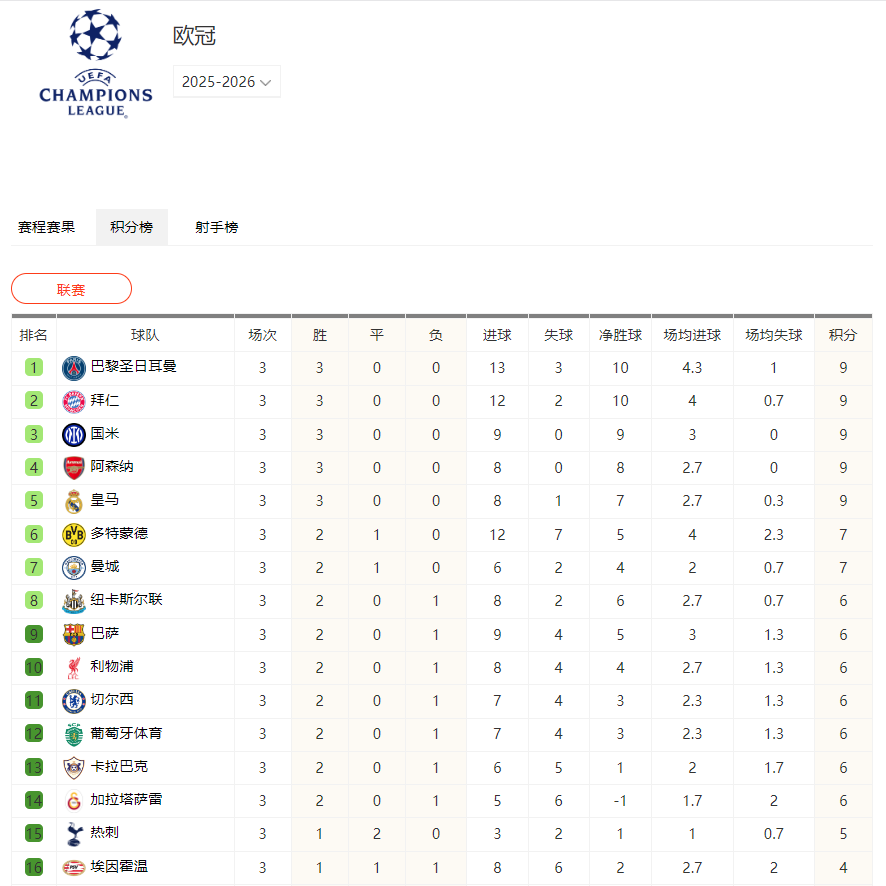Switch to the 赛程赛果 tab
Image resolution: width=886 pixels, height=886 pixels.
48,227
